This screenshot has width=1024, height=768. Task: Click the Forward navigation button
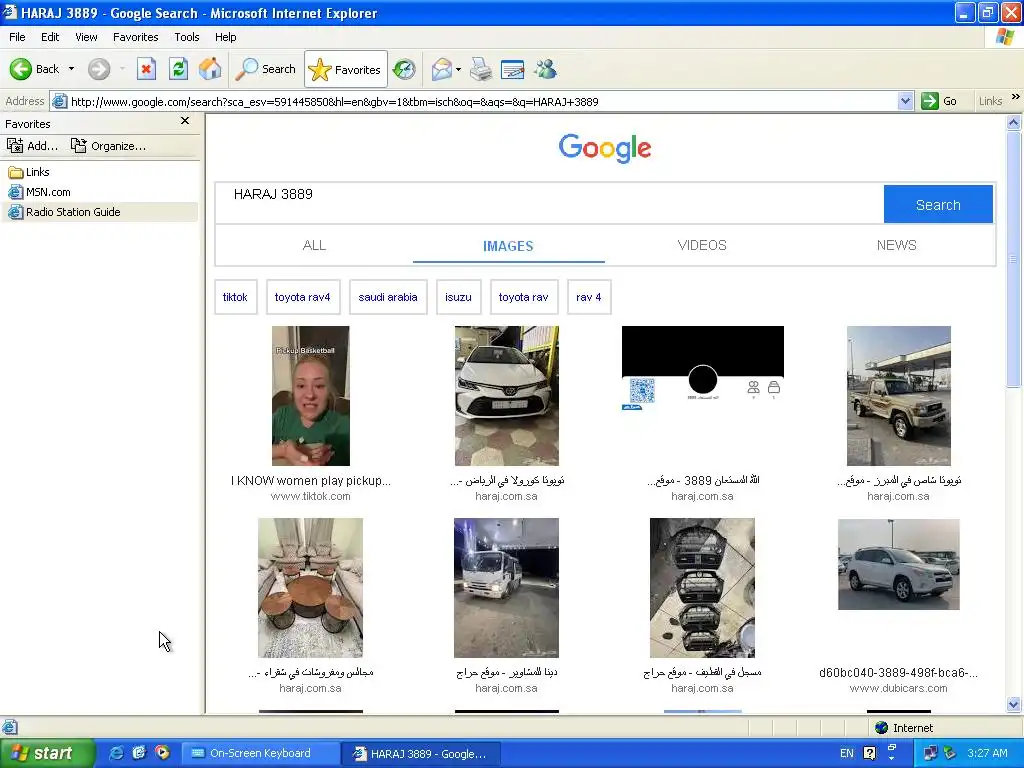click(x=99, y=69)
